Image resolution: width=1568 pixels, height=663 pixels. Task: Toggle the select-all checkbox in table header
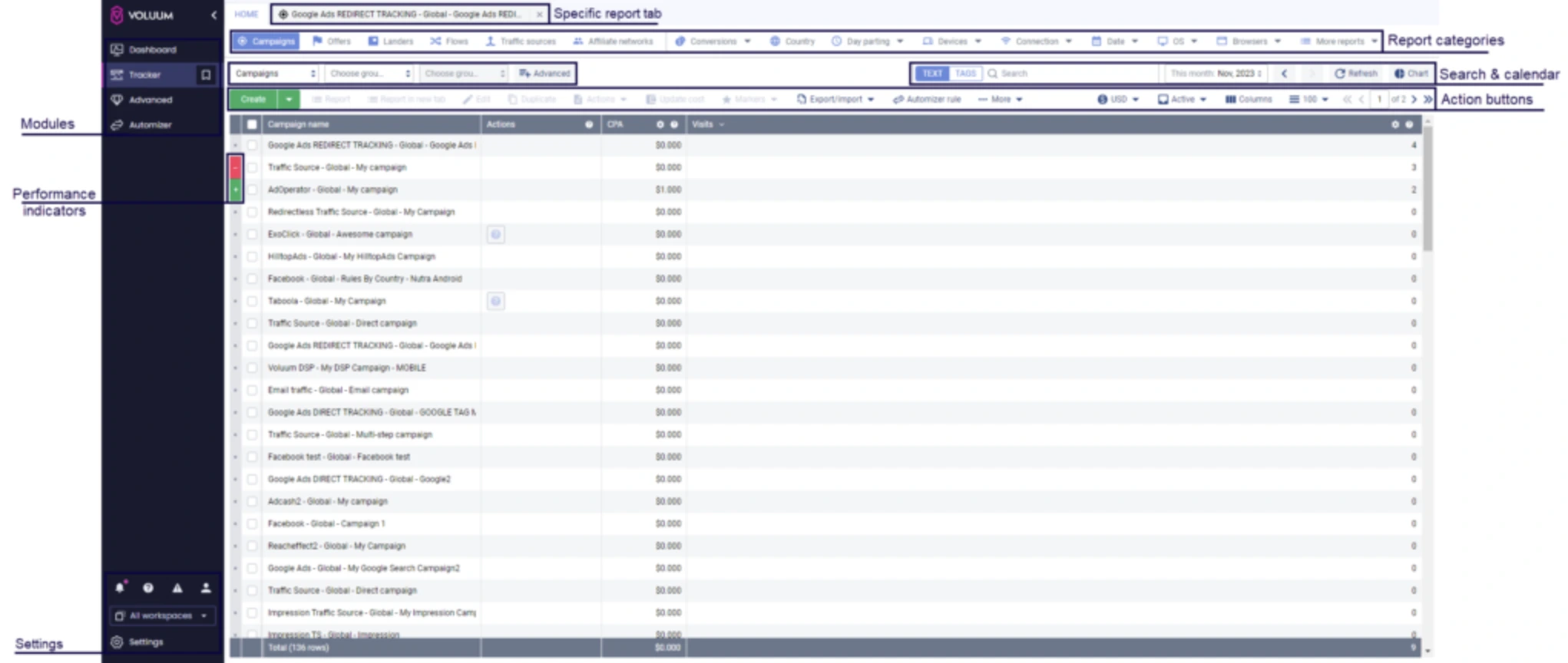coord(252,124)
